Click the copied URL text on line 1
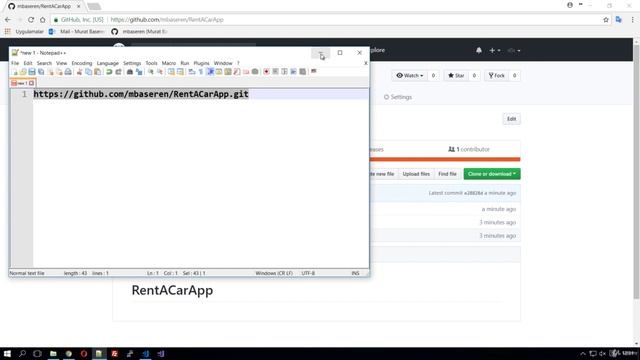This screenshot has width=640, height=360. 141,94
